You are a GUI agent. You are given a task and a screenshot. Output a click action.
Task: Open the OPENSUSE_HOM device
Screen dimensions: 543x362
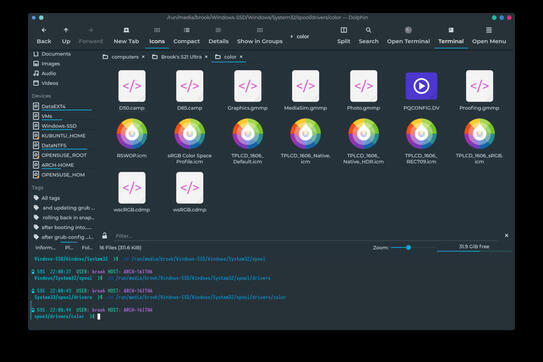(64, 175)
